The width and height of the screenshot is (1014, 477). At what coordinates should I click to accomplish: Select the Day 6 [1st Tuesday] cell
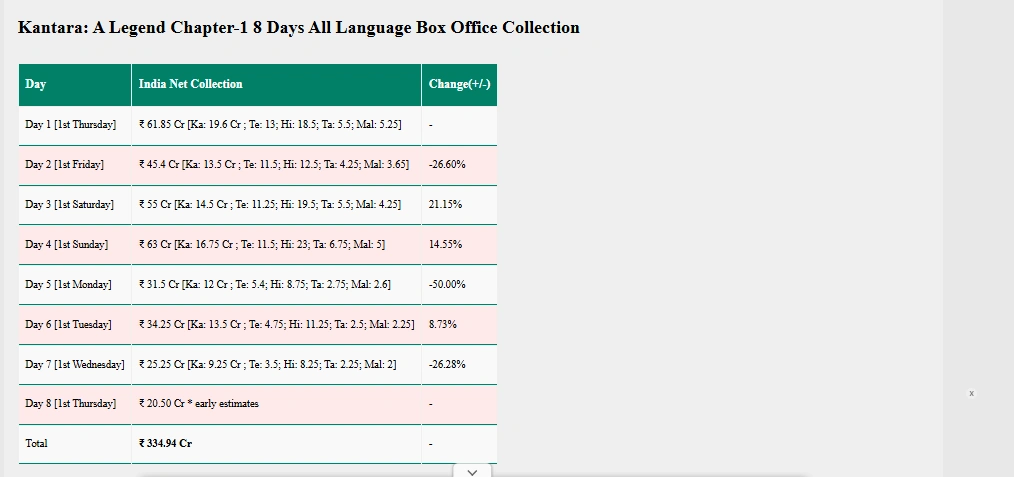(x=69, y=324)
